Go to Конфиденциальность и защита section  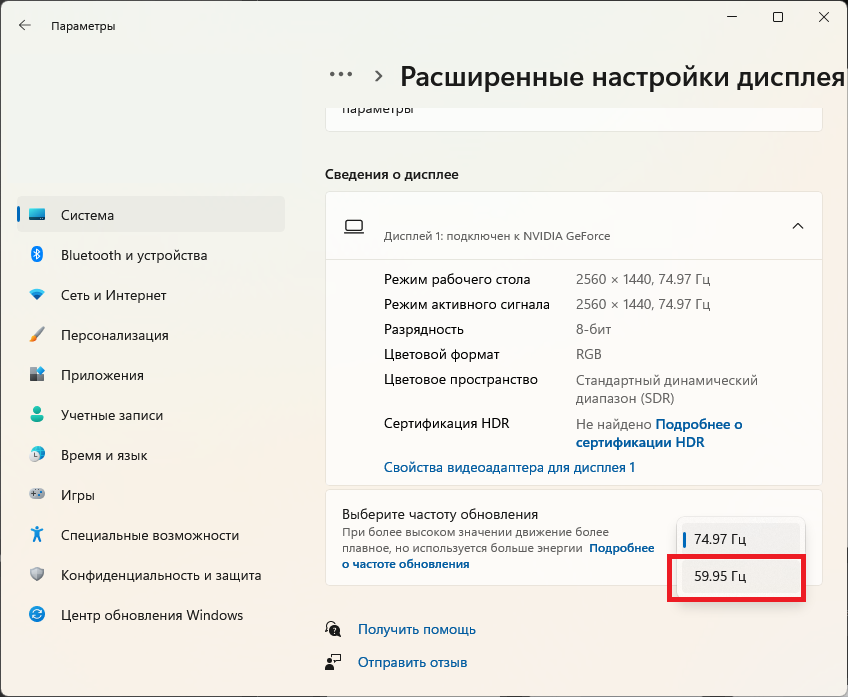pos(160,575)
